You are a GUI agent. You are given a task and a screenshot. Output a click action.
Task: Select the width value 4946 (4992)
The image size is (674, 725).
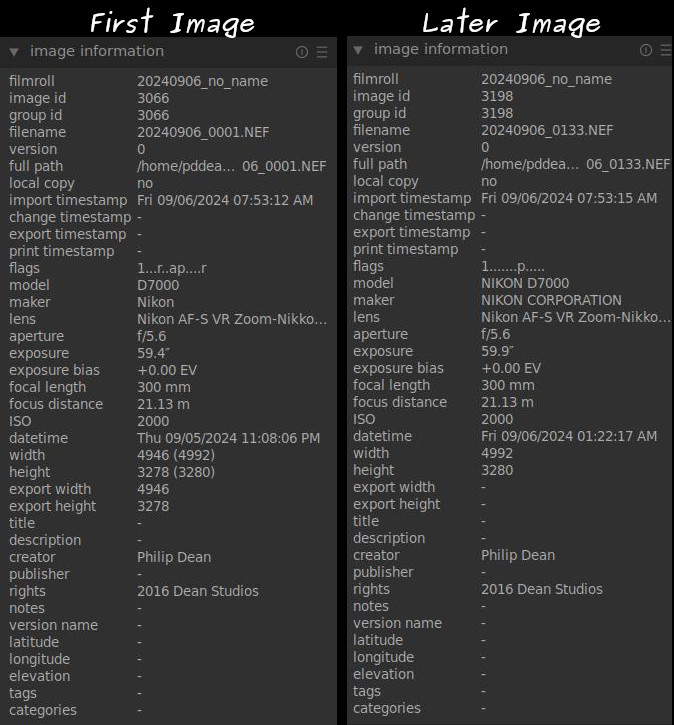(x=175, y=455)
